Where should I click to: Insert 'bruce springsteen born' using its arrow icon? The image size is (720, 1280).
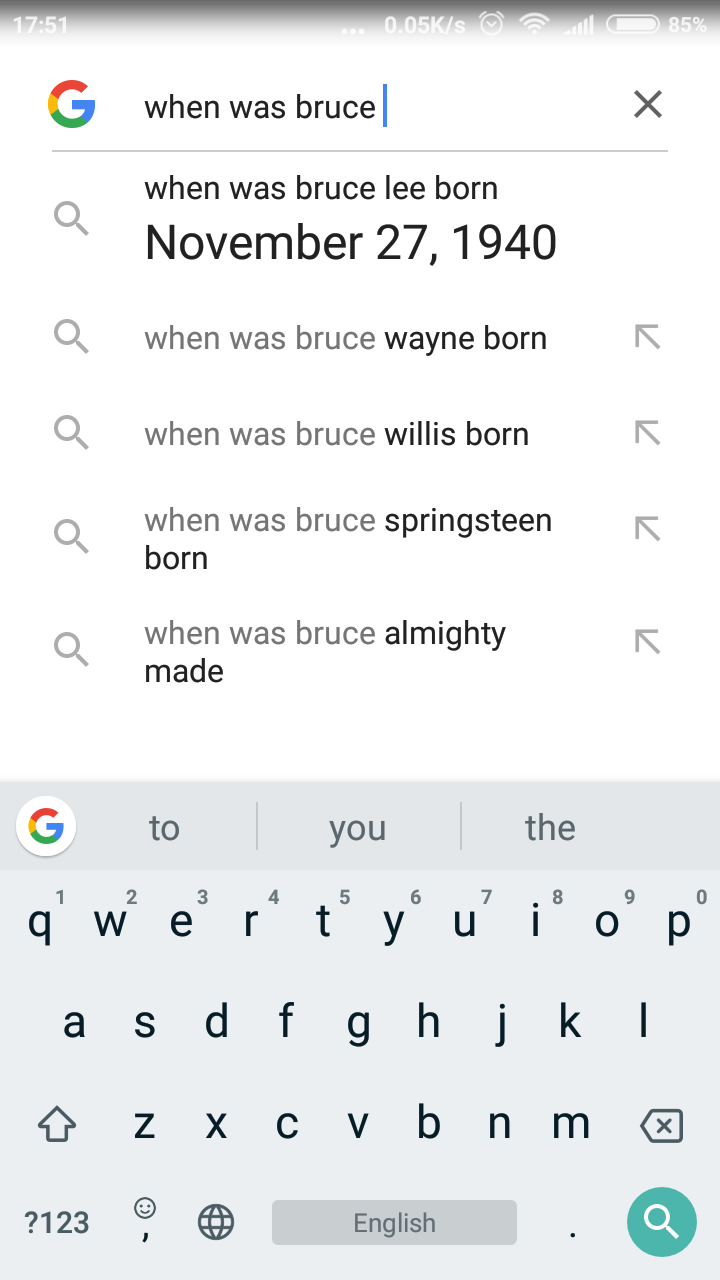pos(648,528)
